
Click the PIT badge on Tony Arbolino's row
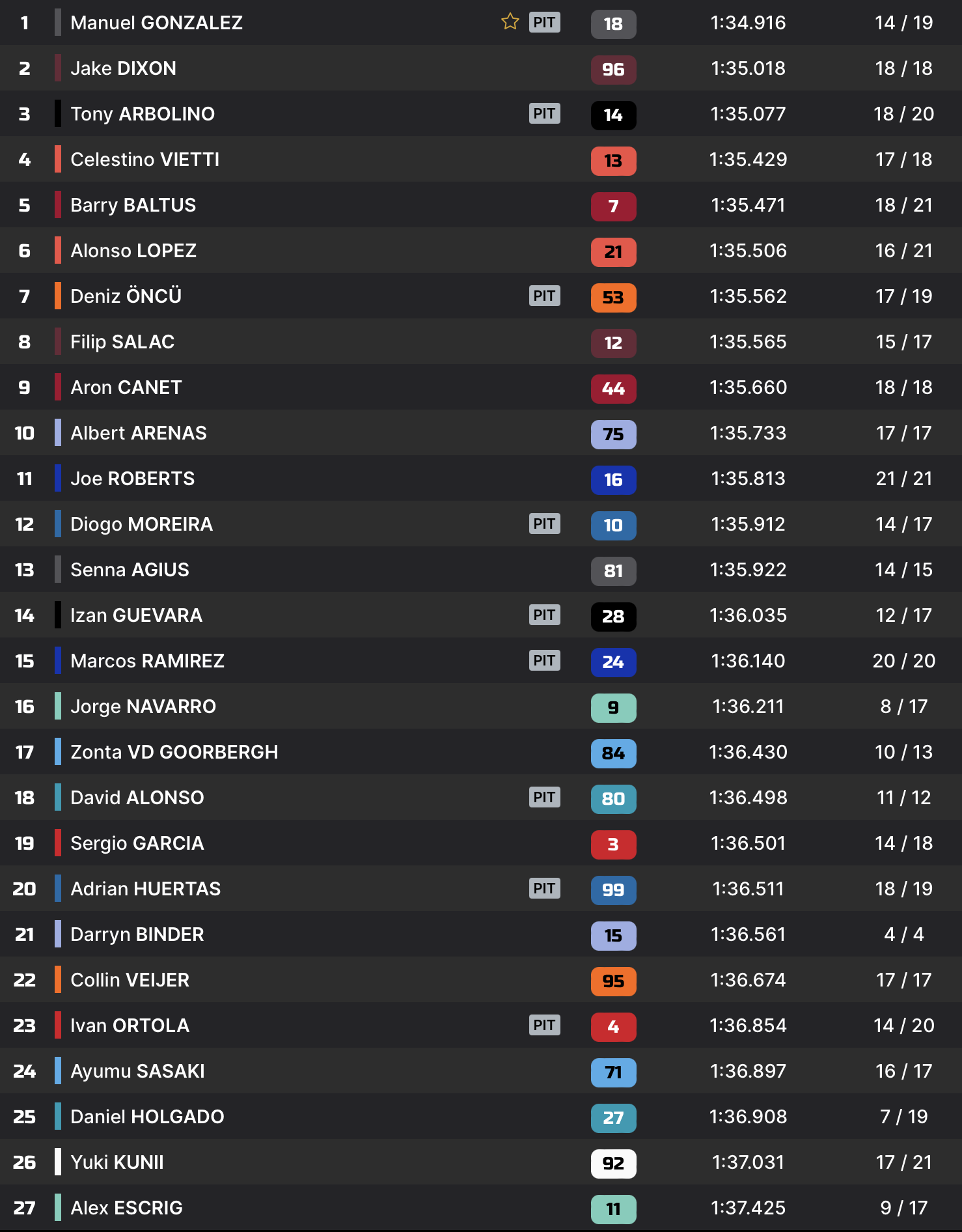(544, 114)
